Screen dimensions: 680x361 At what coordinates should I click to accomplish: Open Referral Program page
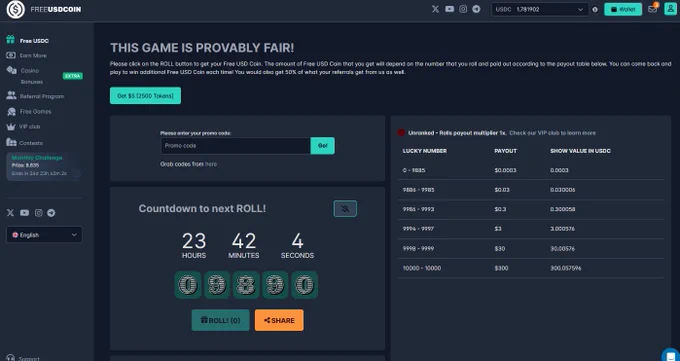[42, 96]
